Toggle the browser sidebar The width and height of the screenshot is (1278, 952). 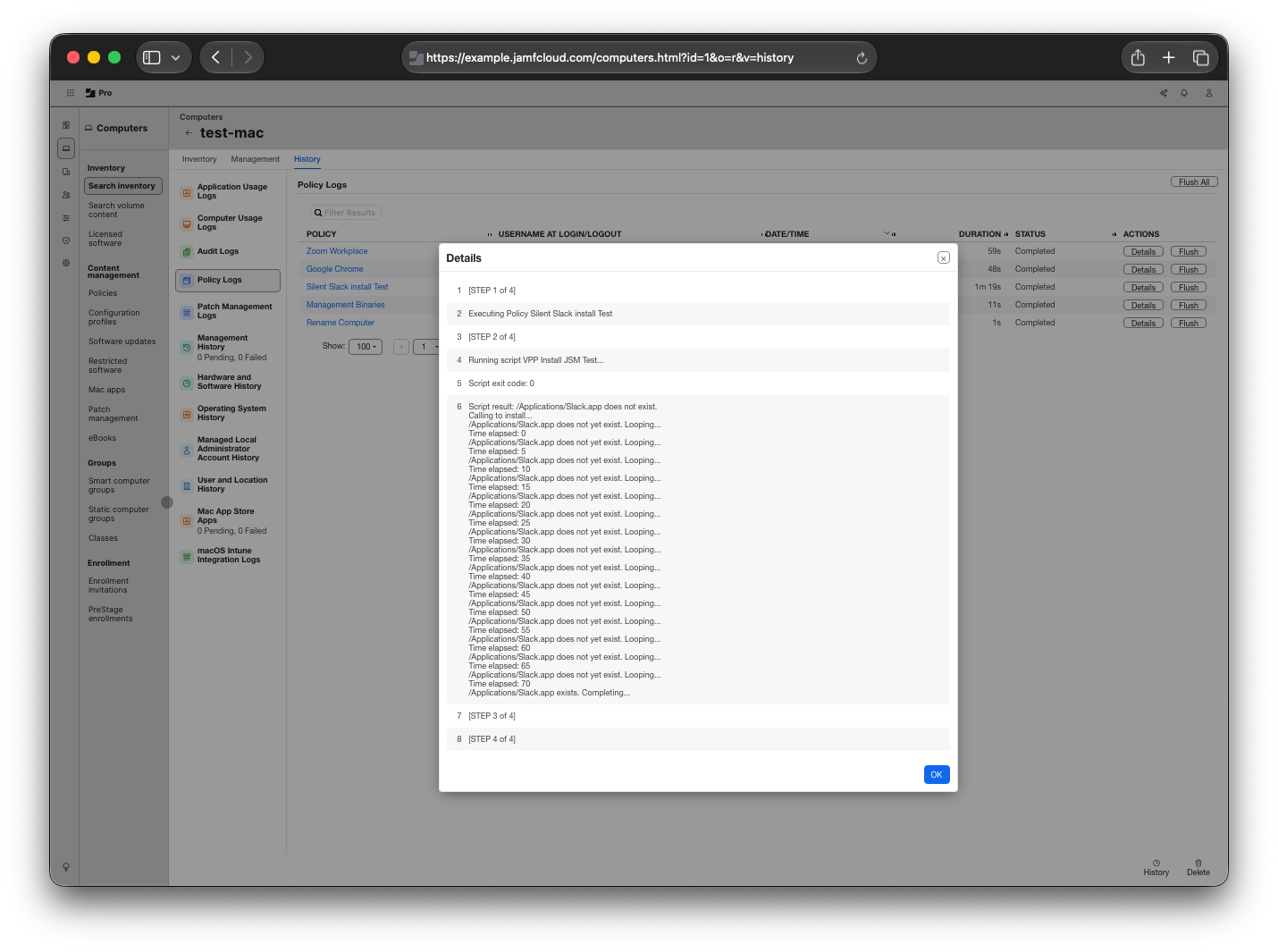[152, 58]
